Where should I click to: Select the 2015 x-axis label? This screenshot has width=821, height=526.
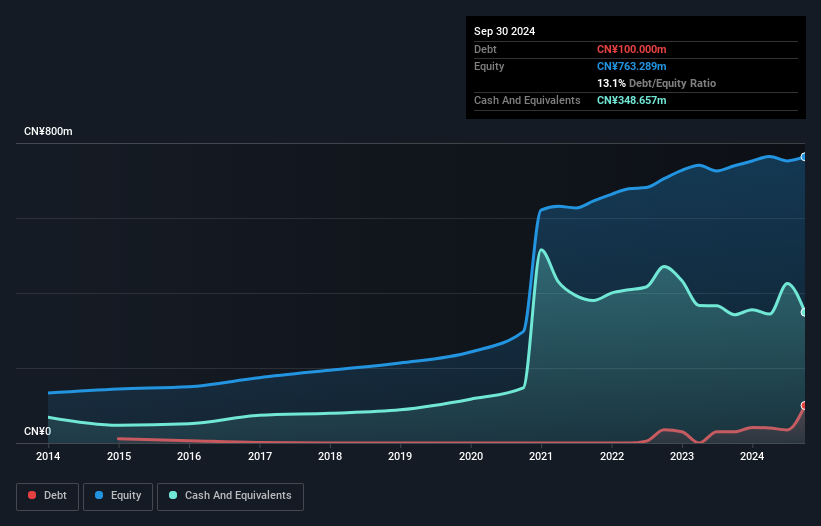click(x=119, y=456)
